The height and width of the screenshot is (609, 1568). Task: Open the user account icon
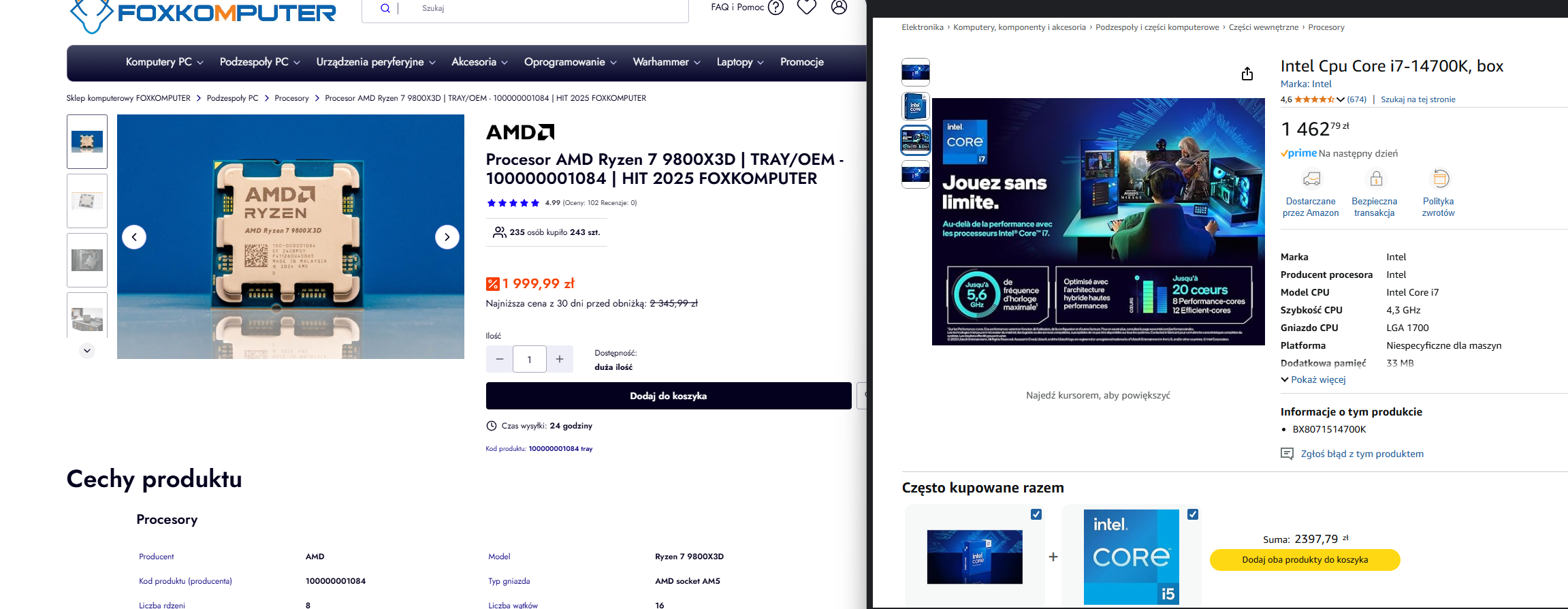tap(839, 7)
